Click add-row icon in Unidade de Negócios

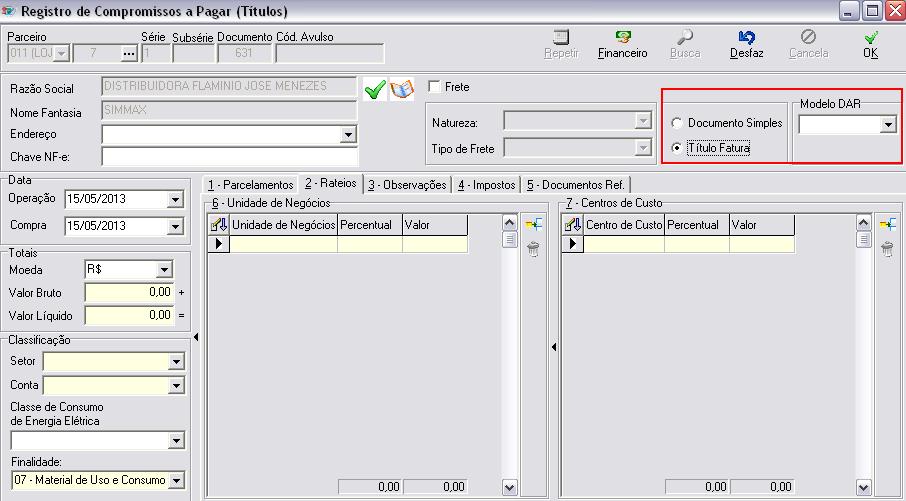(534, 225)
